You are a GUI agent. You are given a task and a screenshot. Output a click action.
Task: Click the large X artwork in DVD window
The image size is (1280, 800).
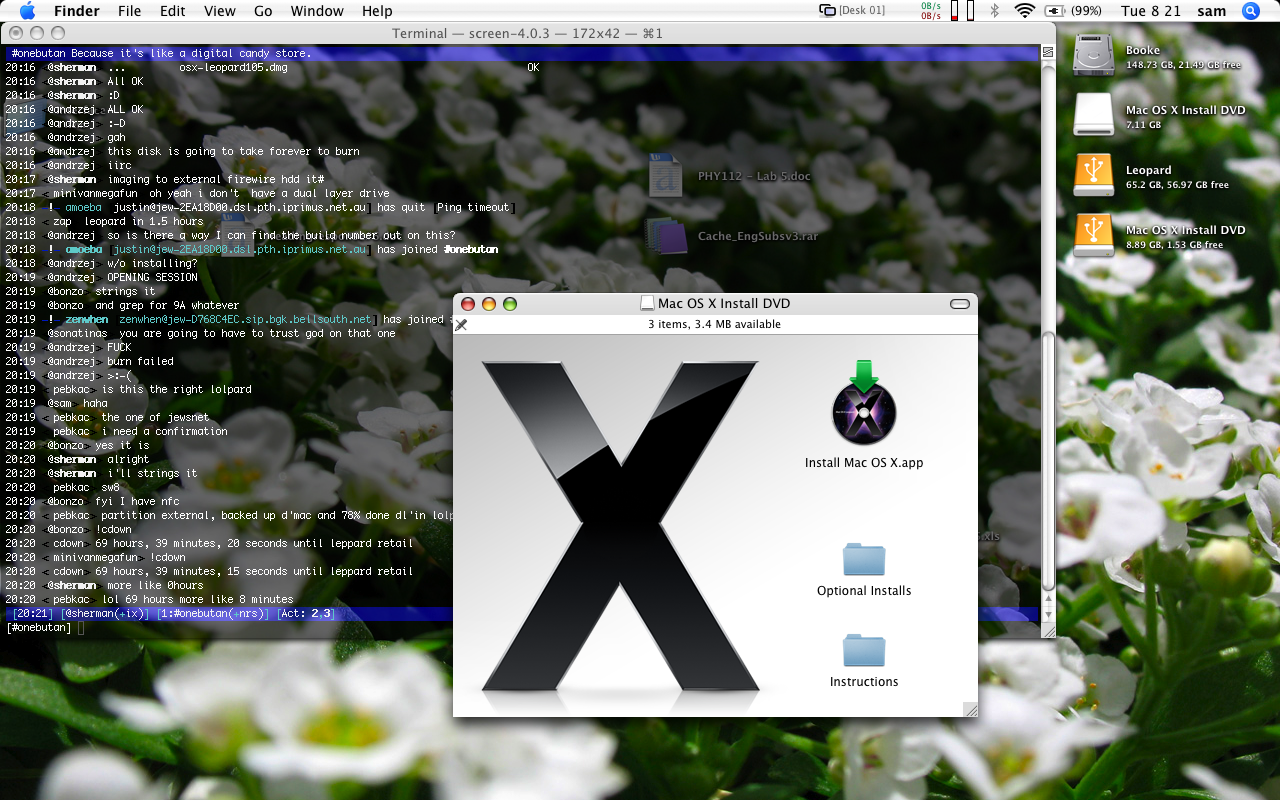pos(620,526)
